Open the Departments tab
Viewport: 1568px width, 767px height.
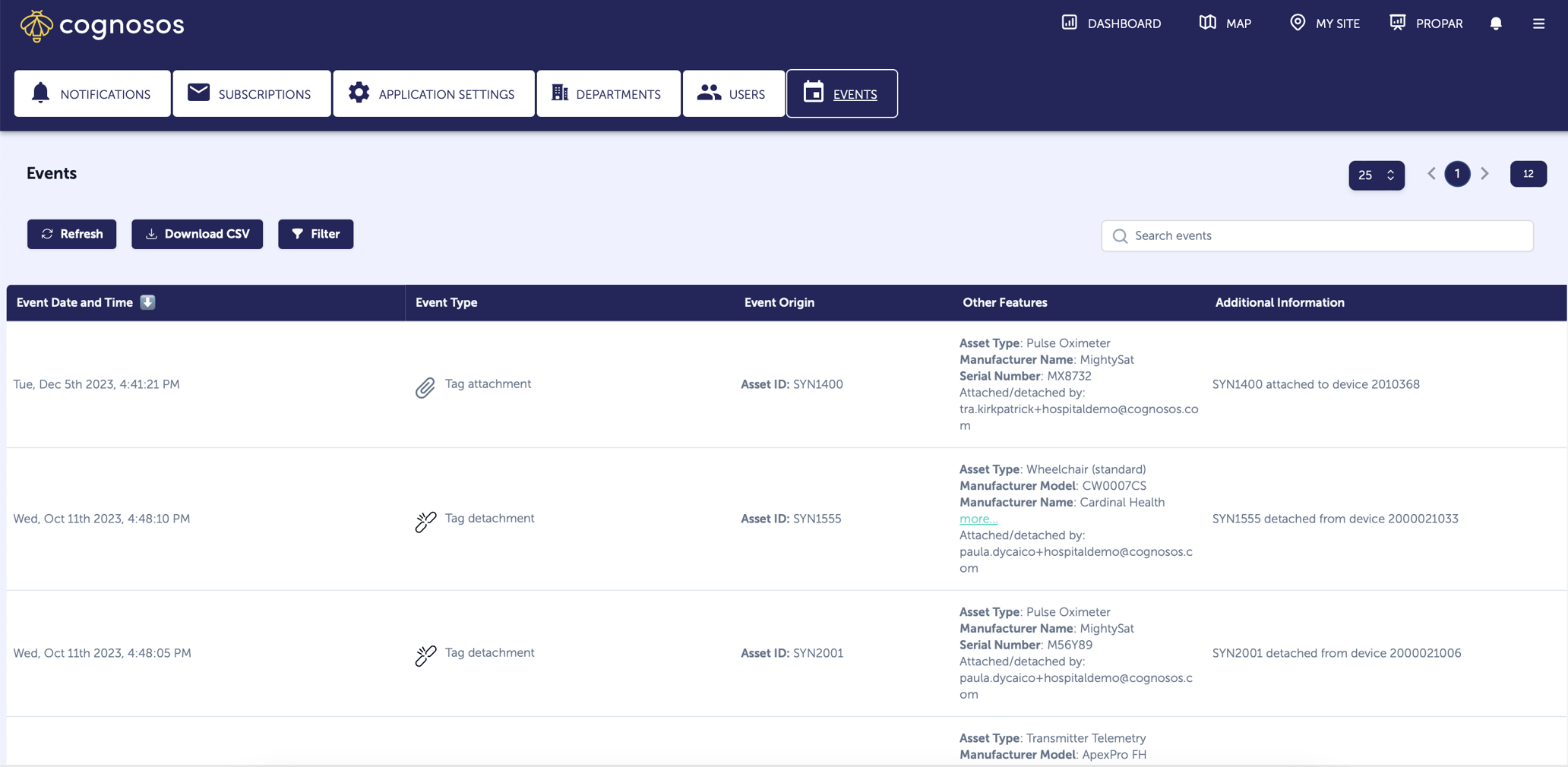click(x=609, y=93)
